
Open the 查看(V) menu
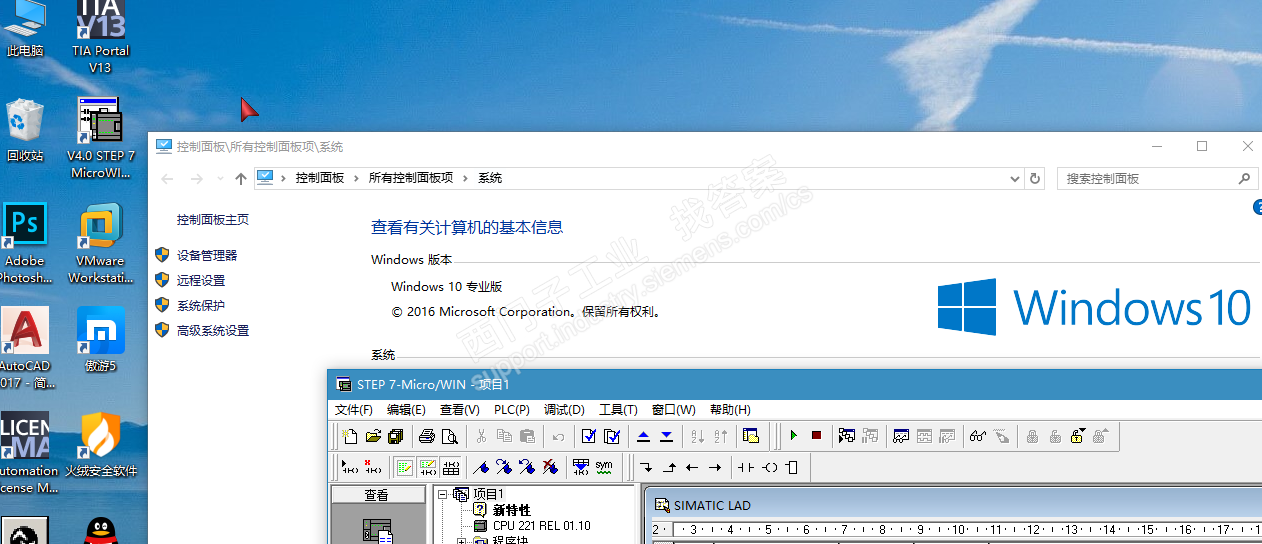[459, 410]
